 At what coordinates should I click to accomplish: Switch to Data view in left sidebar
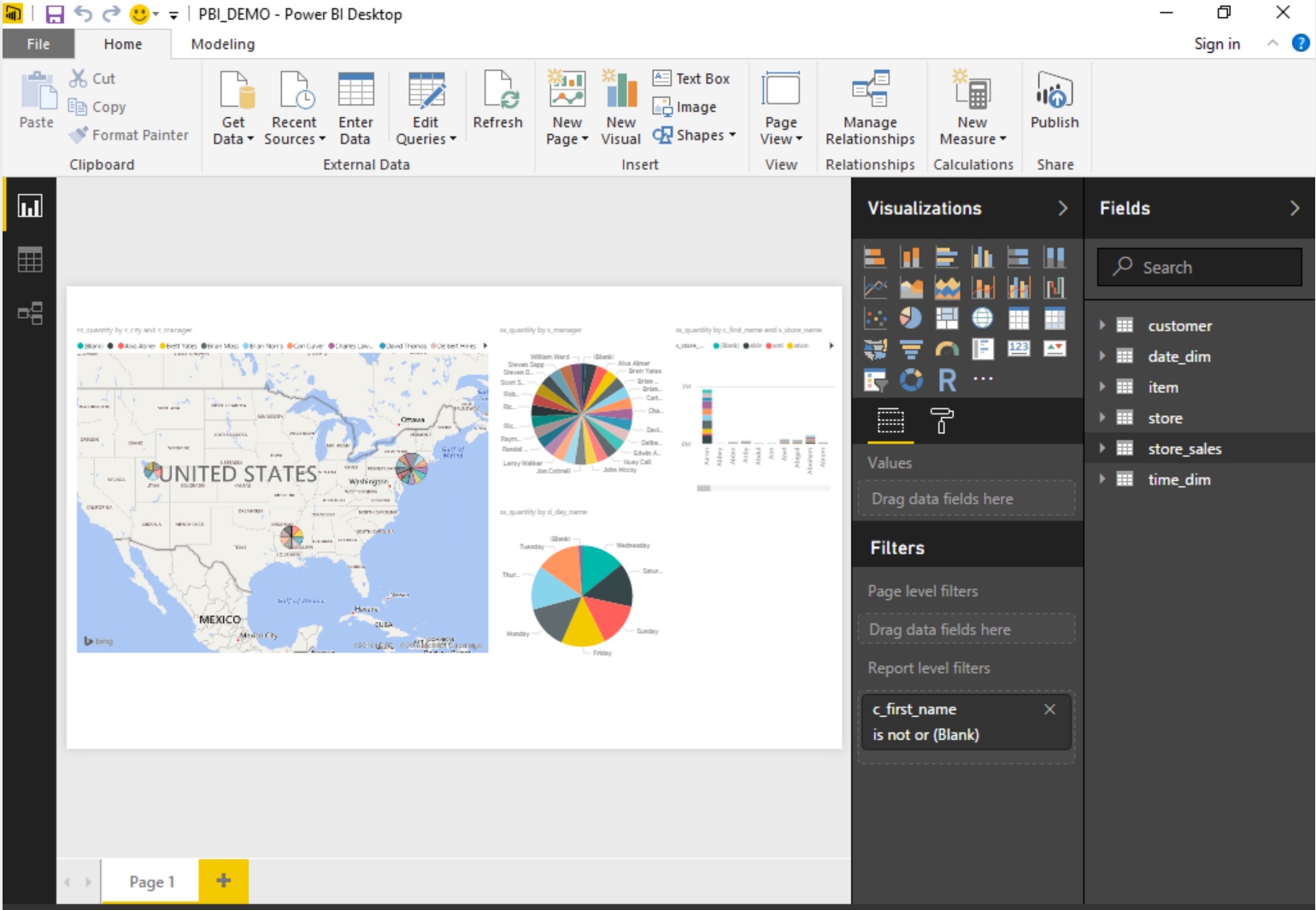click(x=30, y=260)
